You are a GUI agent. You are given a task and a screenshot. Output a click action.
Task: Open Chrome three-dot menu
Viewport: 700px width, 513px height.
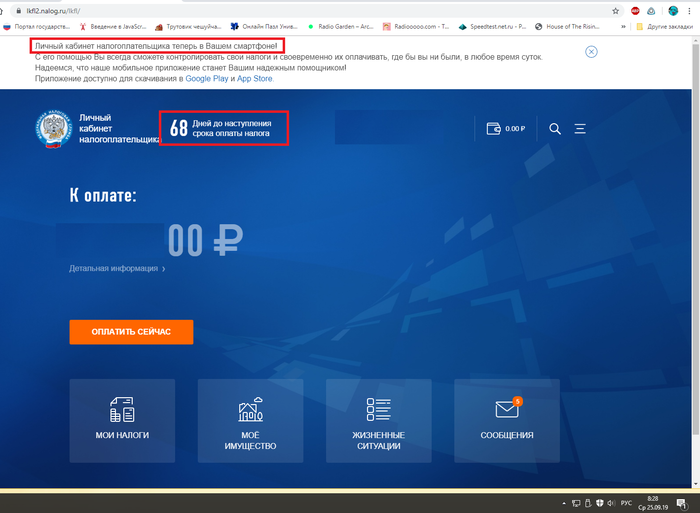tap(689, 11)
